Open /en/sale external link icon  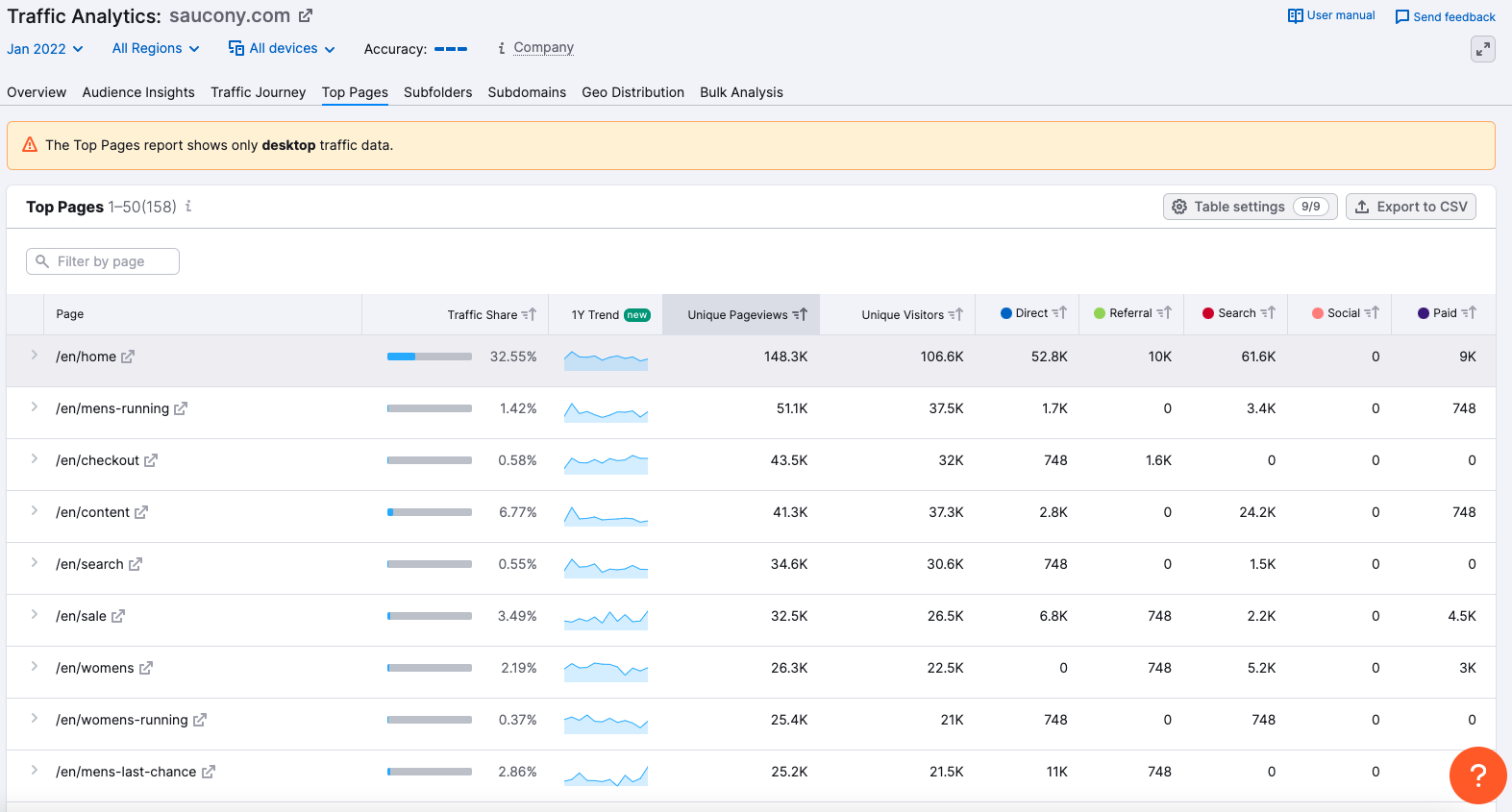tap(118, 616)
